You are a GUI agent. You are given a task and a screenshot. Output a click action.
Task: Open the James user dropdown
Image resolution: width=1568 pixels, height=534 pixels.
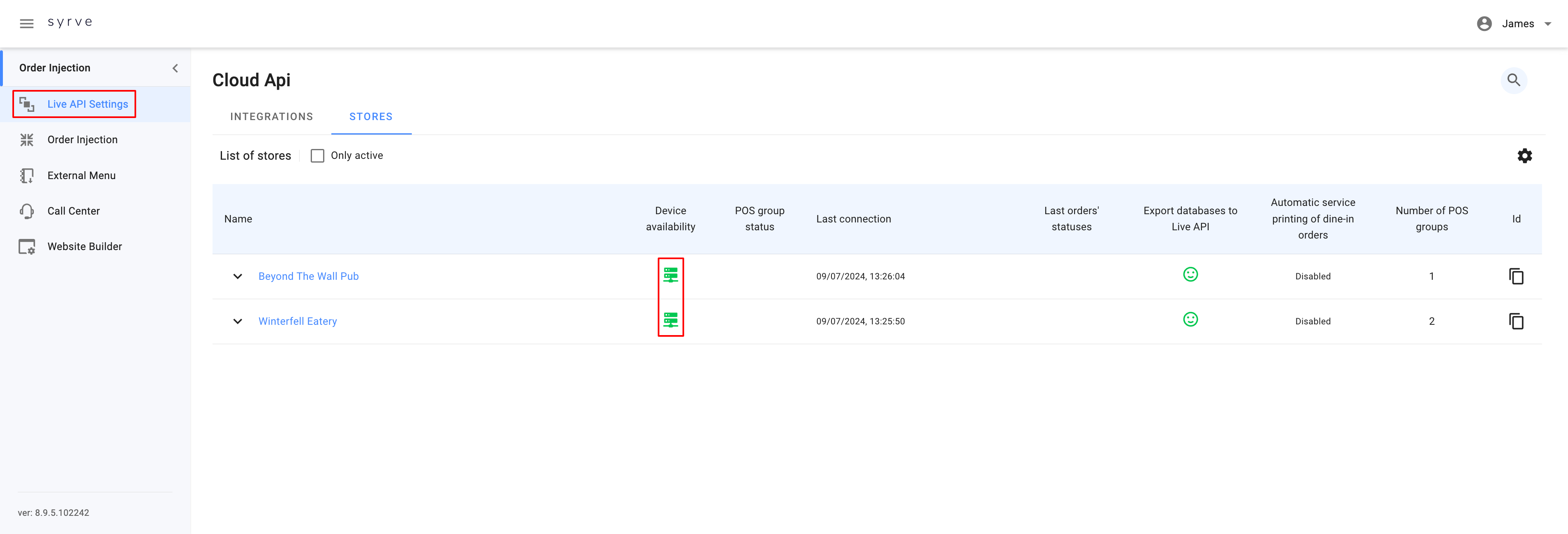click(1515, 24)
